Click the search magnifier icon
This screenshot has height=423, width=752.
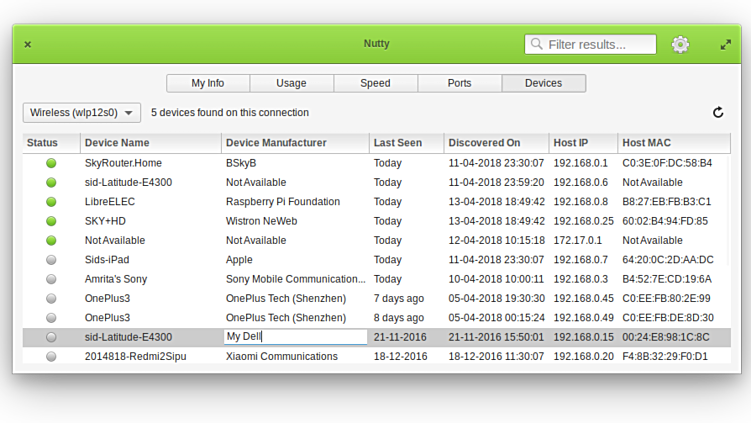coord(537,44)
